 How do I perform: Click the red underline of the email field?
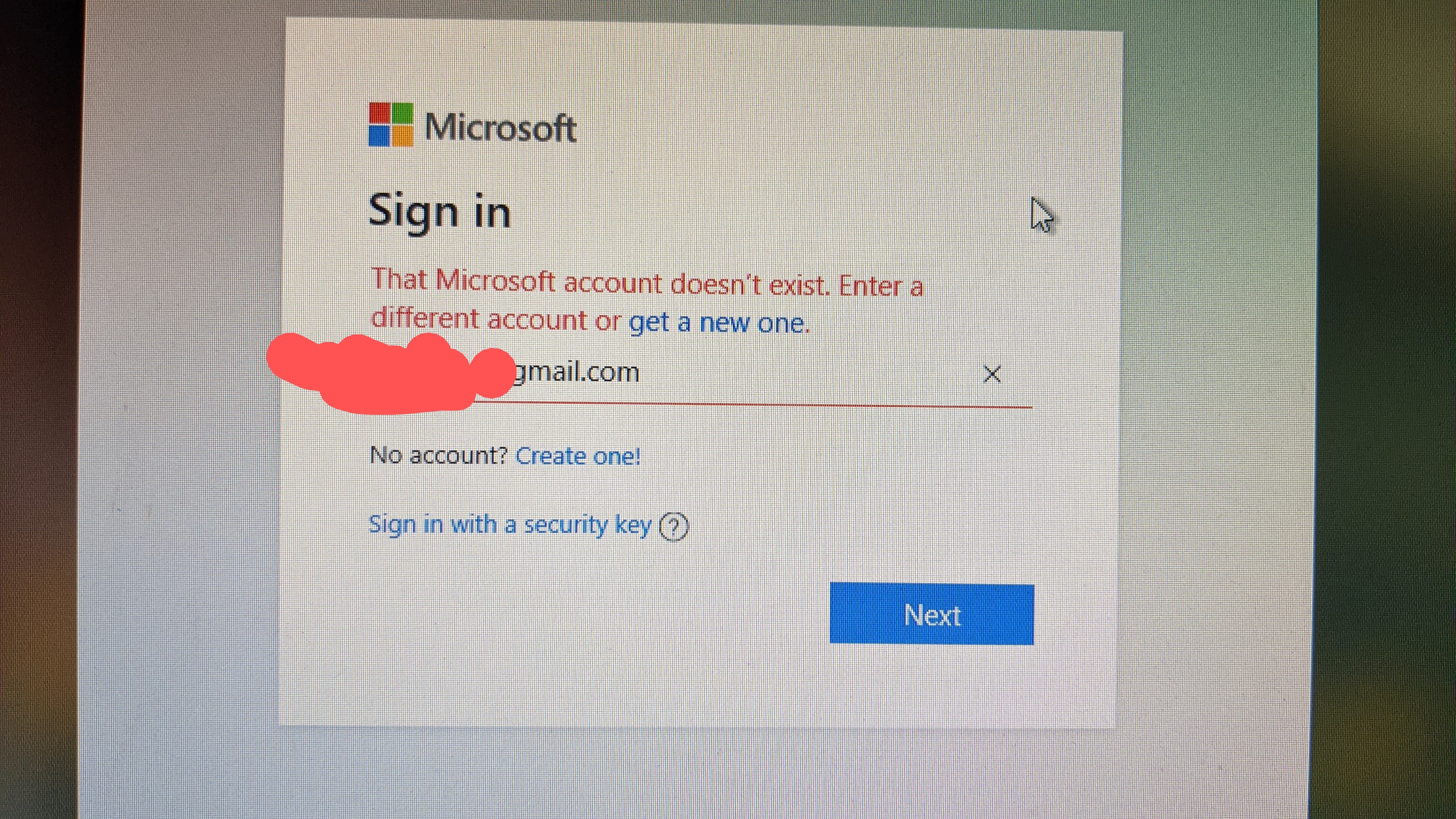tap(752, 405)
